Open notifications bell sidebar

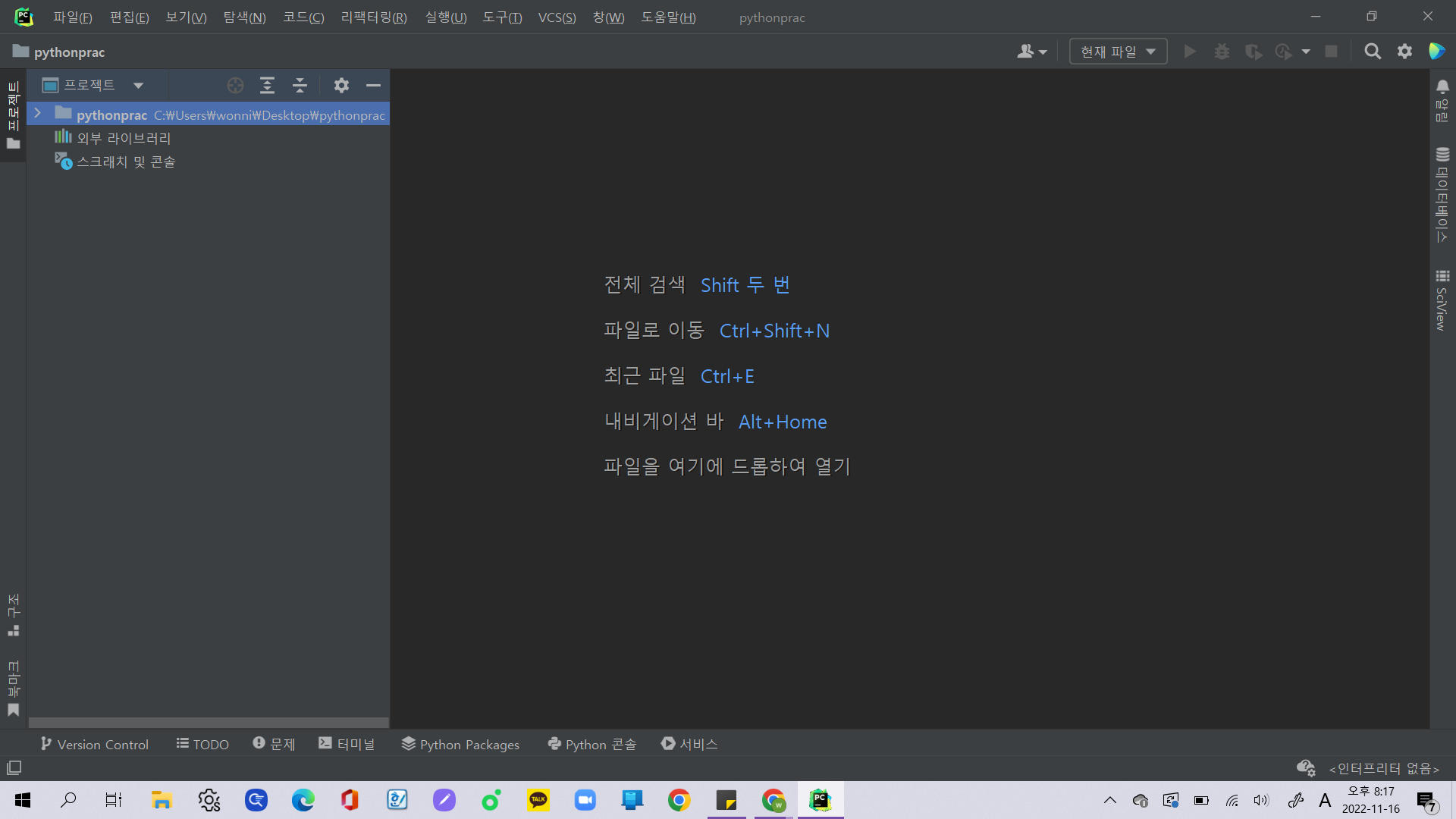tap(1442, 102)
